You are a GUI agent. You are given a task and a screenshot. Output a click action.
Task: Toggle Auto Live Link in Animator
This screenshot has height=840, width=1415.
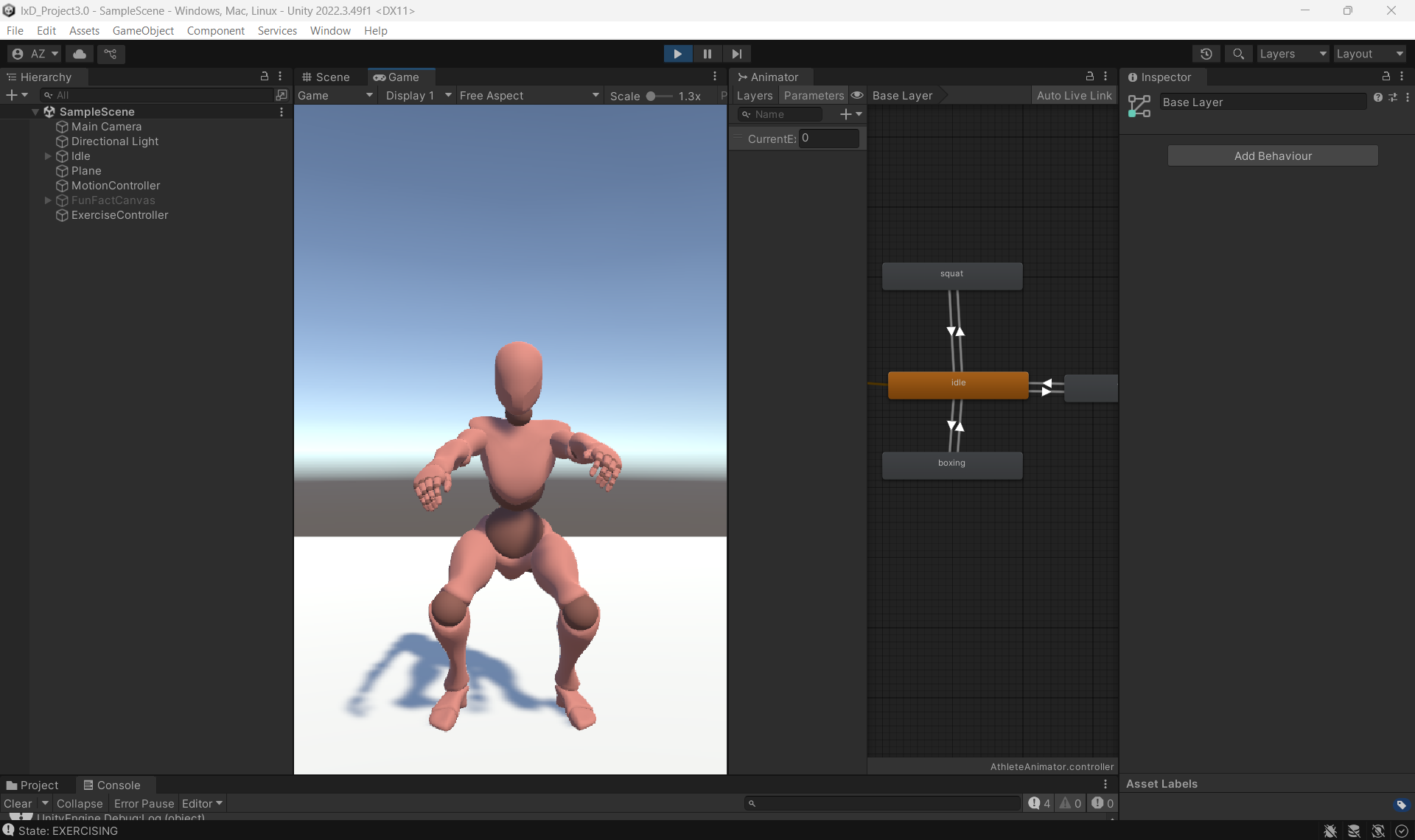point(1074,95)
